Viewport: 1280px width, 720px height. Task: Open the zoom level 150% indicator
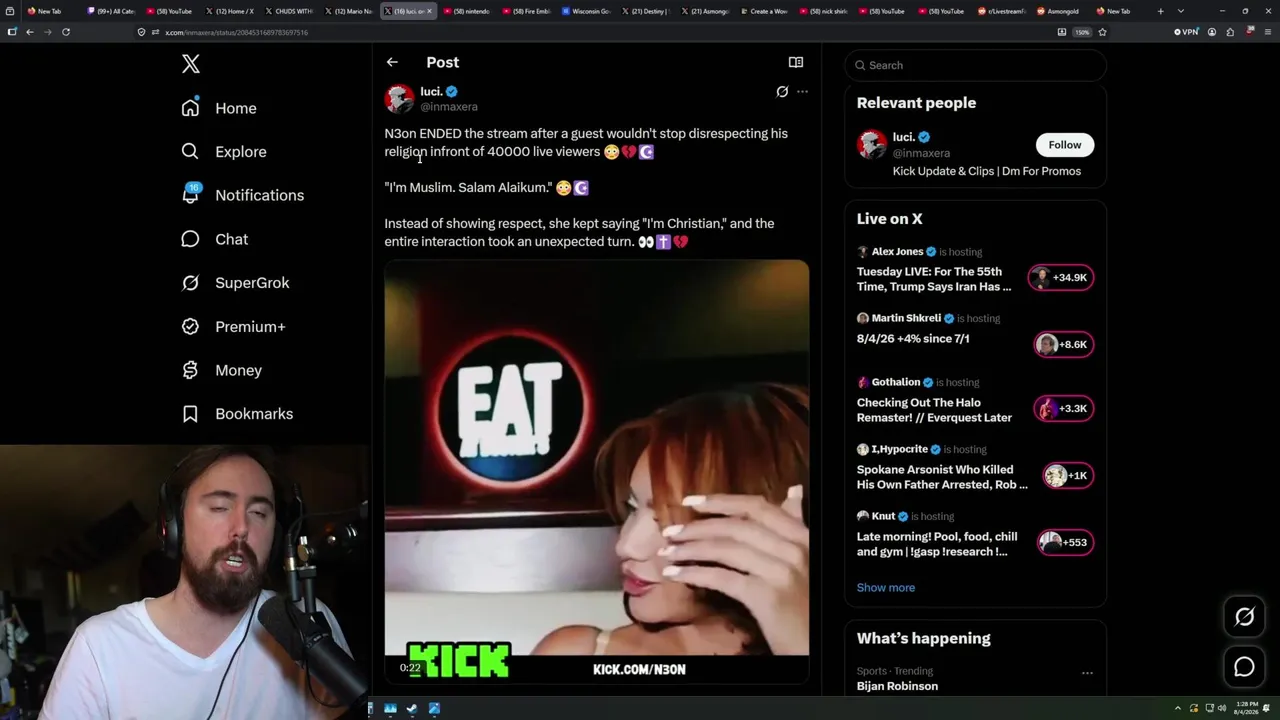[1082, 32]
